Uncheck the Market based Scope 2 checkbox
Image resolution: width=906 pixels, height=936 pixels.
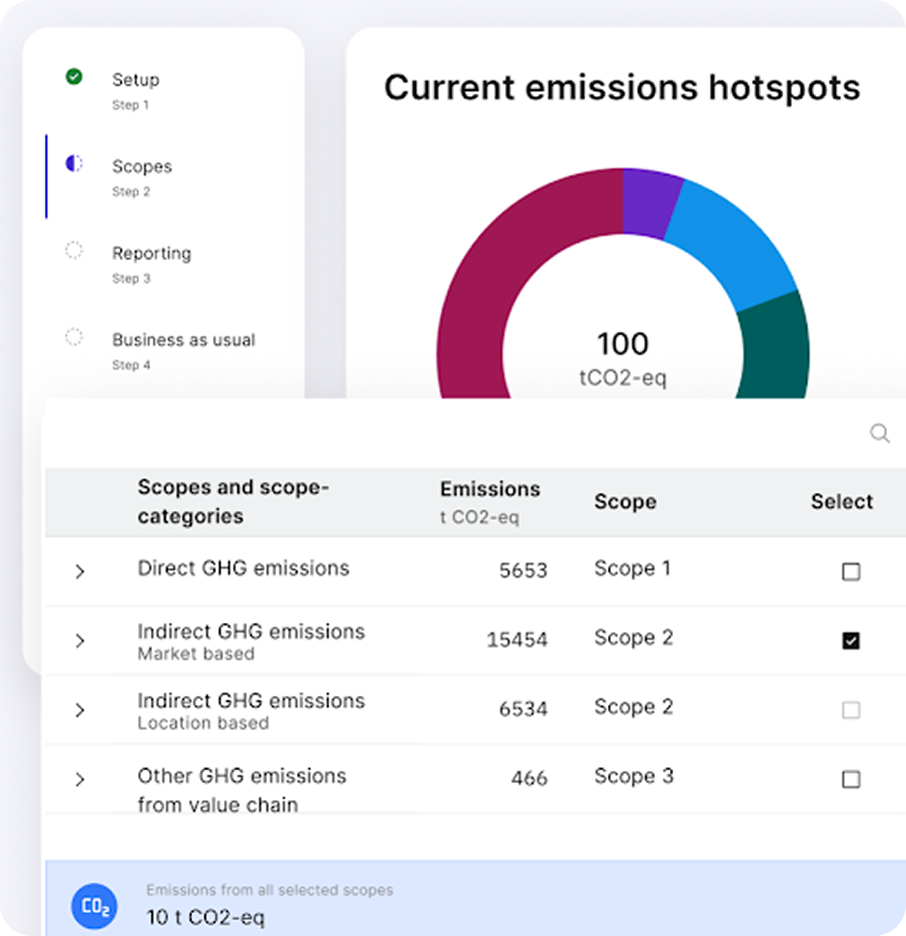pyautogui.click(x=850, y=641)
